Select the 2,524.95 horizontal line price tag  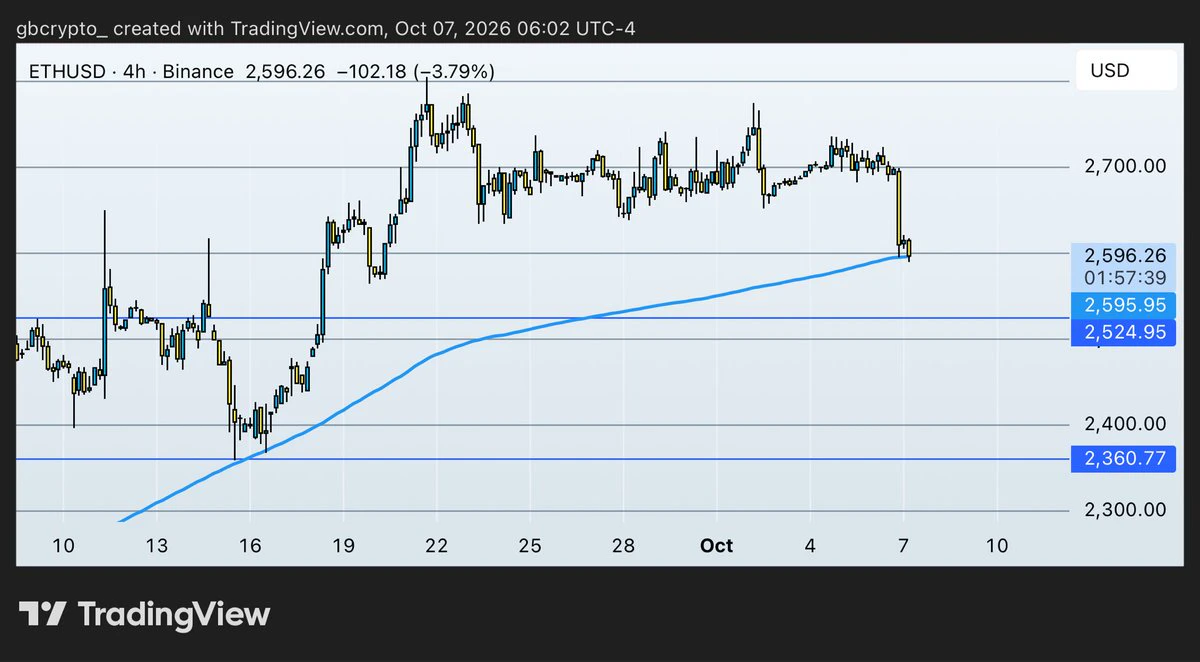pyautogui.click(x=1122, y=332)
